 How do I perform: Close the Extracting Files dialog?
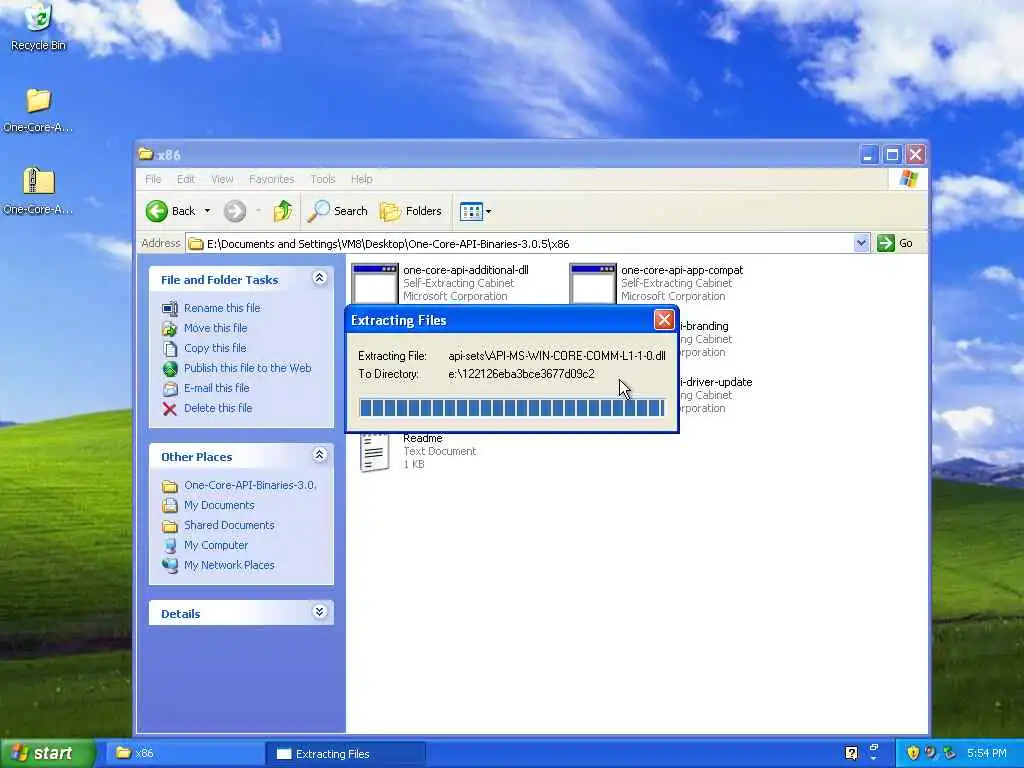pyautogui.click(x=664, y=320)
